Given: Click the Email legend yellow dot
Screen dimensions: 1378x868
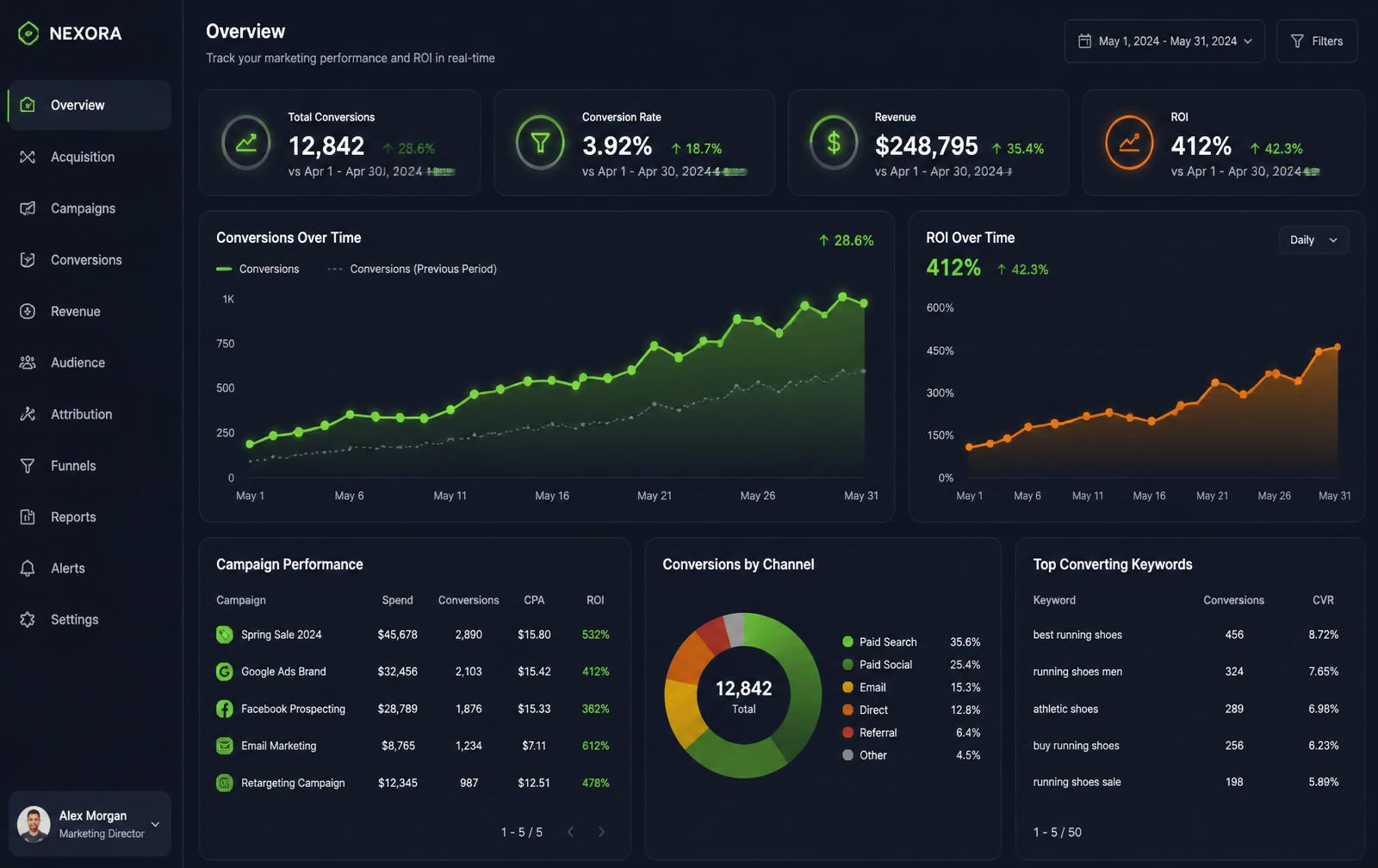Looking at the screenshot, I should coord(847,687).
